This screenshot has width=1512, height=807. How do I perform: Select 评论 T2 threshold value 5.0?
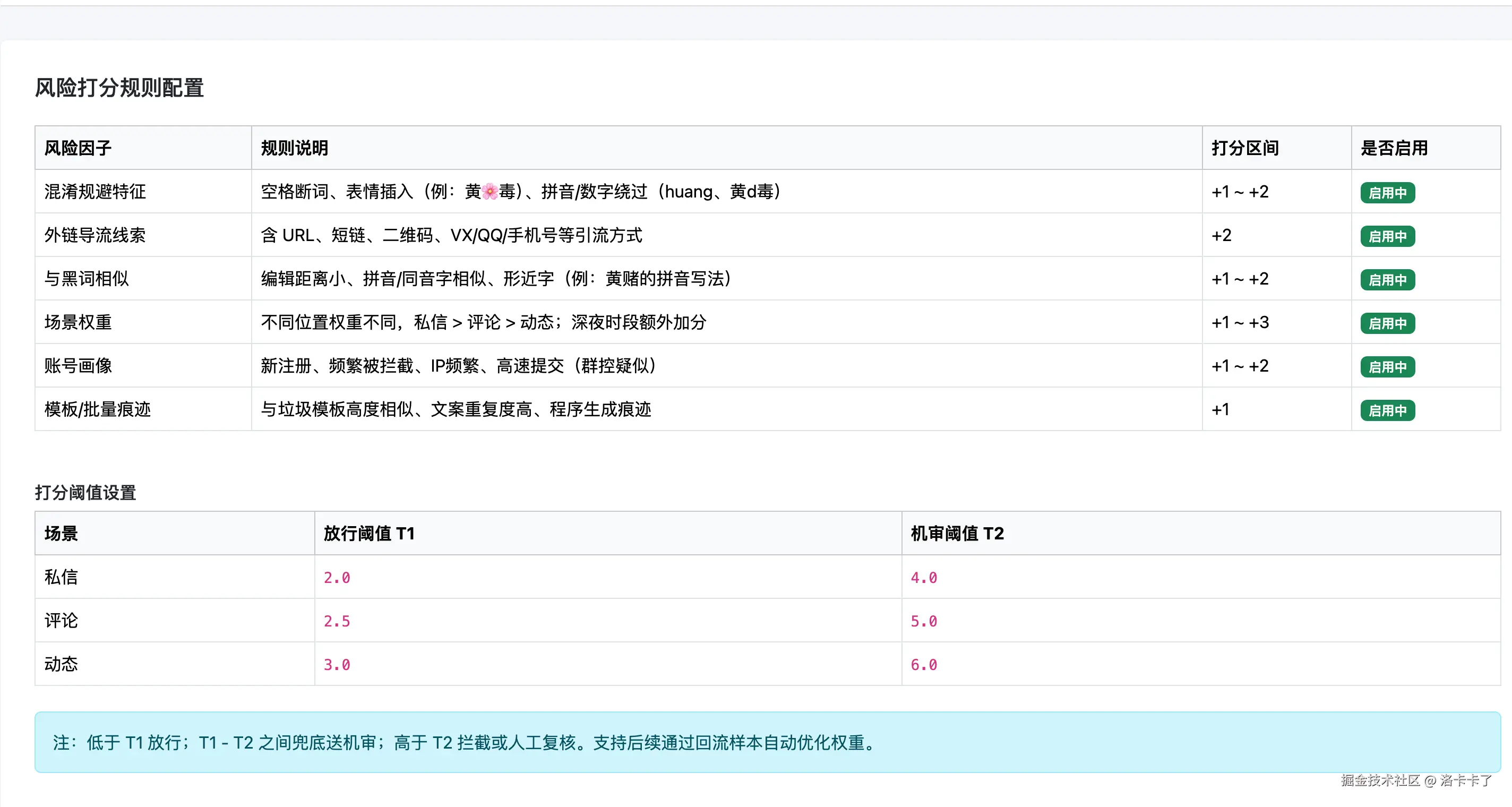pyautogui.click(x=923, y=621)
